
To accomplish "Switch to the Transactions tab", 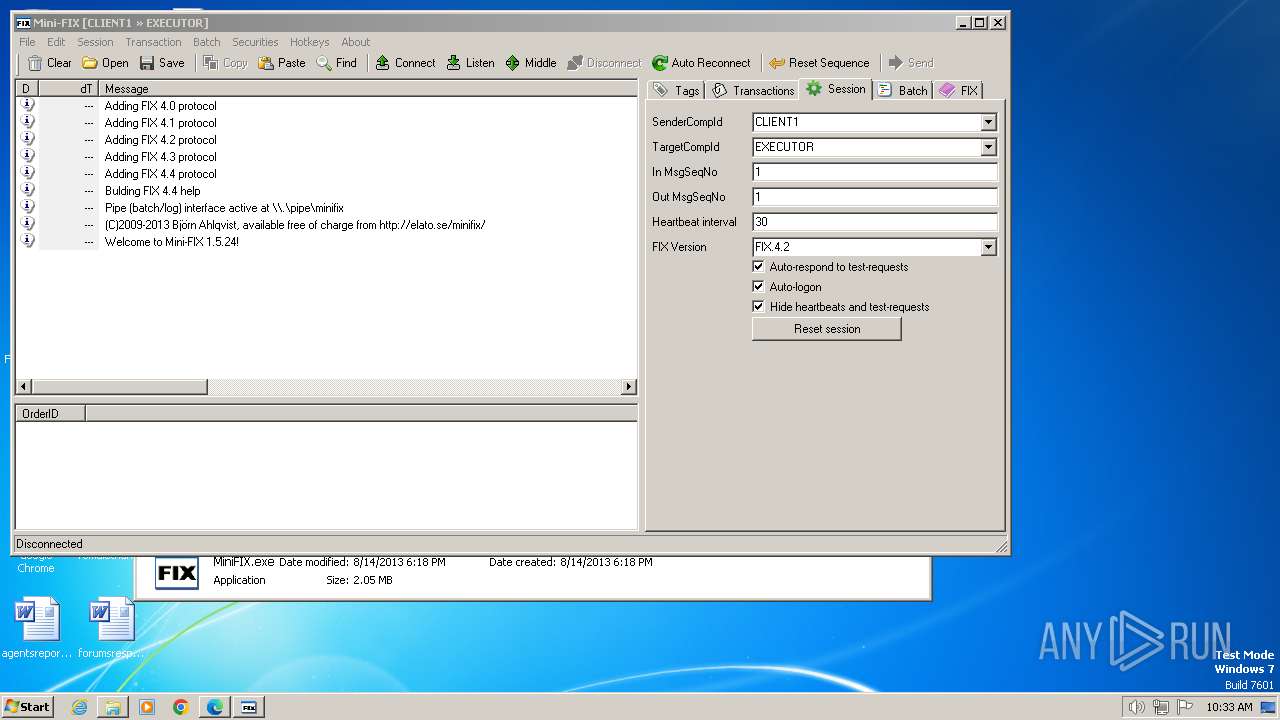I will (x=754, y=90).
